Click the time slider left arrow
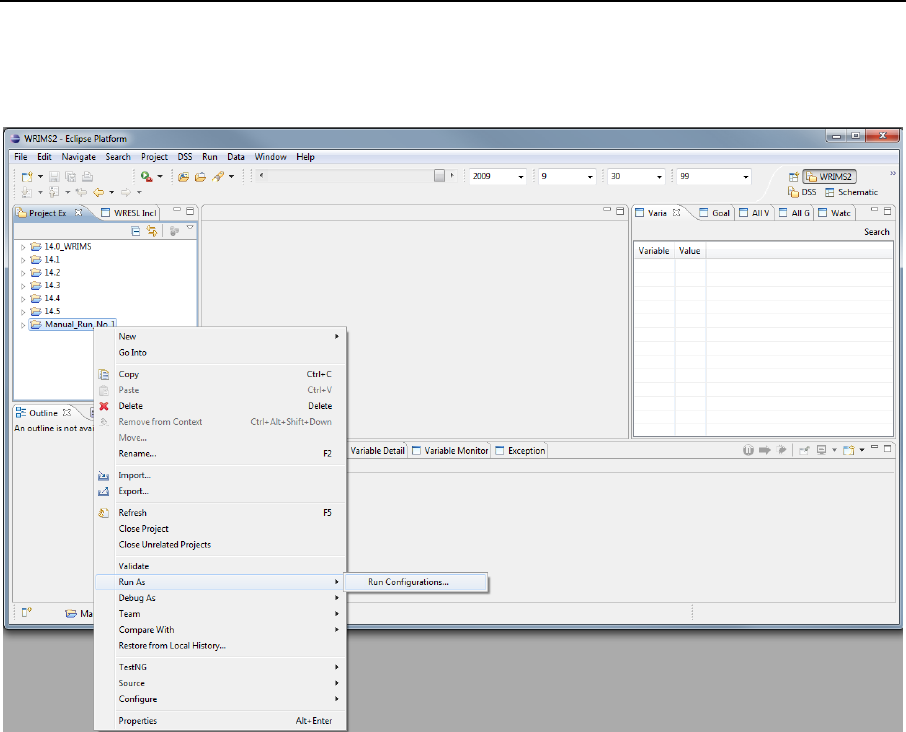Screen dimensions: 906x732 [x=262, y=175]
